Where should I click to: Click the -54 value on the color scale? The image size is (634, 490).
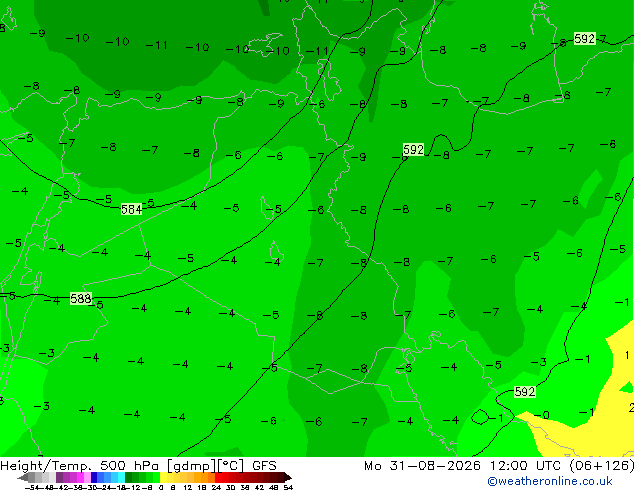32,487
